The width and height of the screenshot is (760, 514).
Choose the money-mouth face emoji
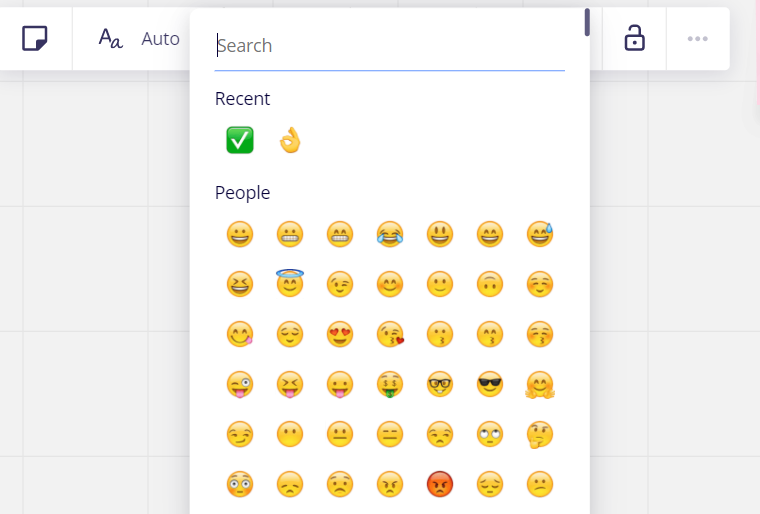(x=390, y=384)
